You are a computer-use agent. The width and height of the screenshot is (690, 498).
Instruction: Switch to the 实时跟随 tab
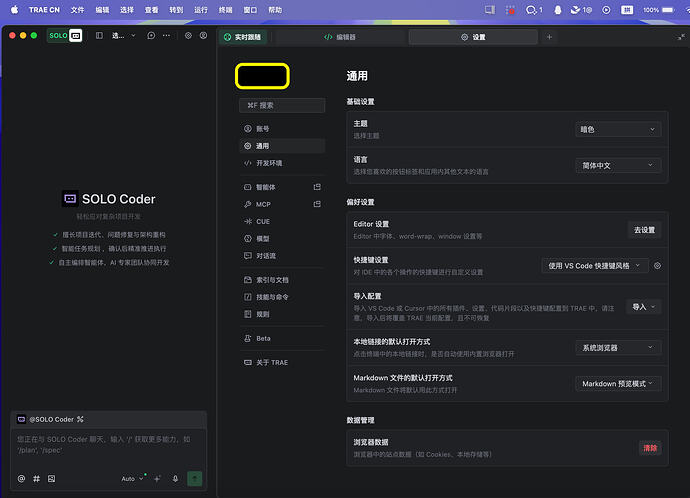pyautogui.click(x=243, y=37)
